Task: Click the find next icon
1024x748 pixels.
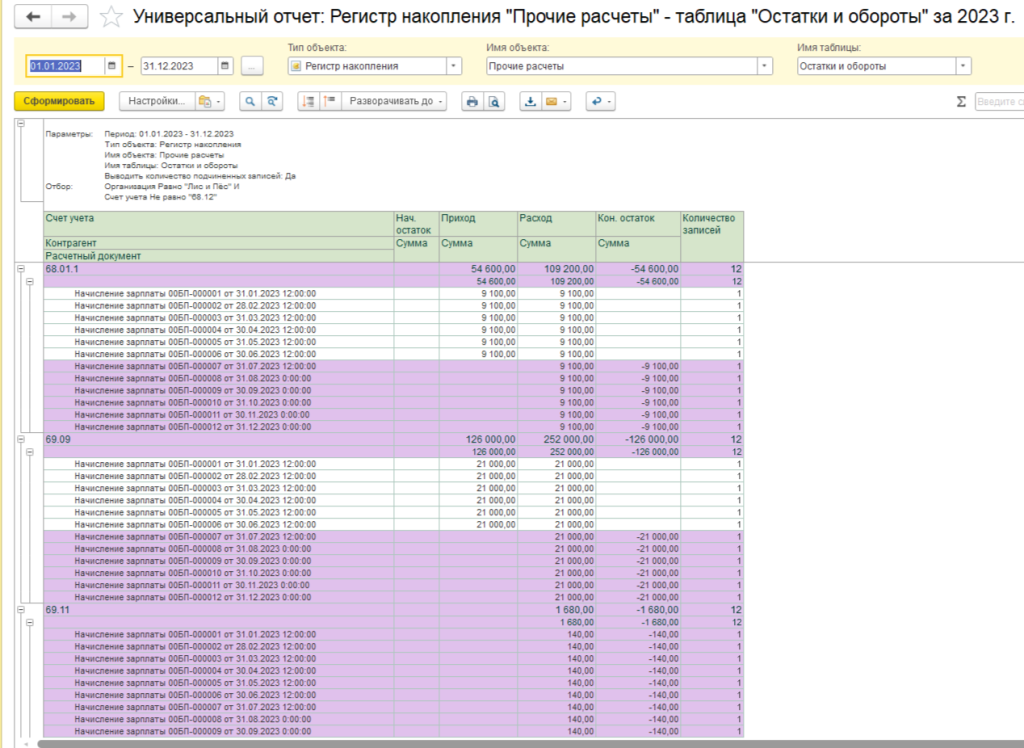Action: [x=272, y=101]
